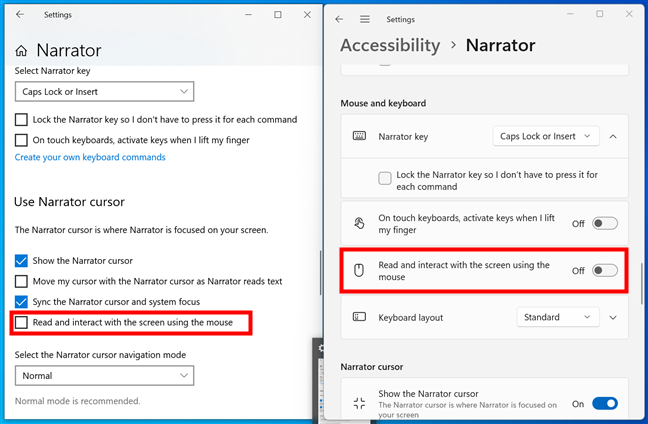Click the Home icon beside Narrator heading
This screenshot has height=424, width=648.
(21, 51)
